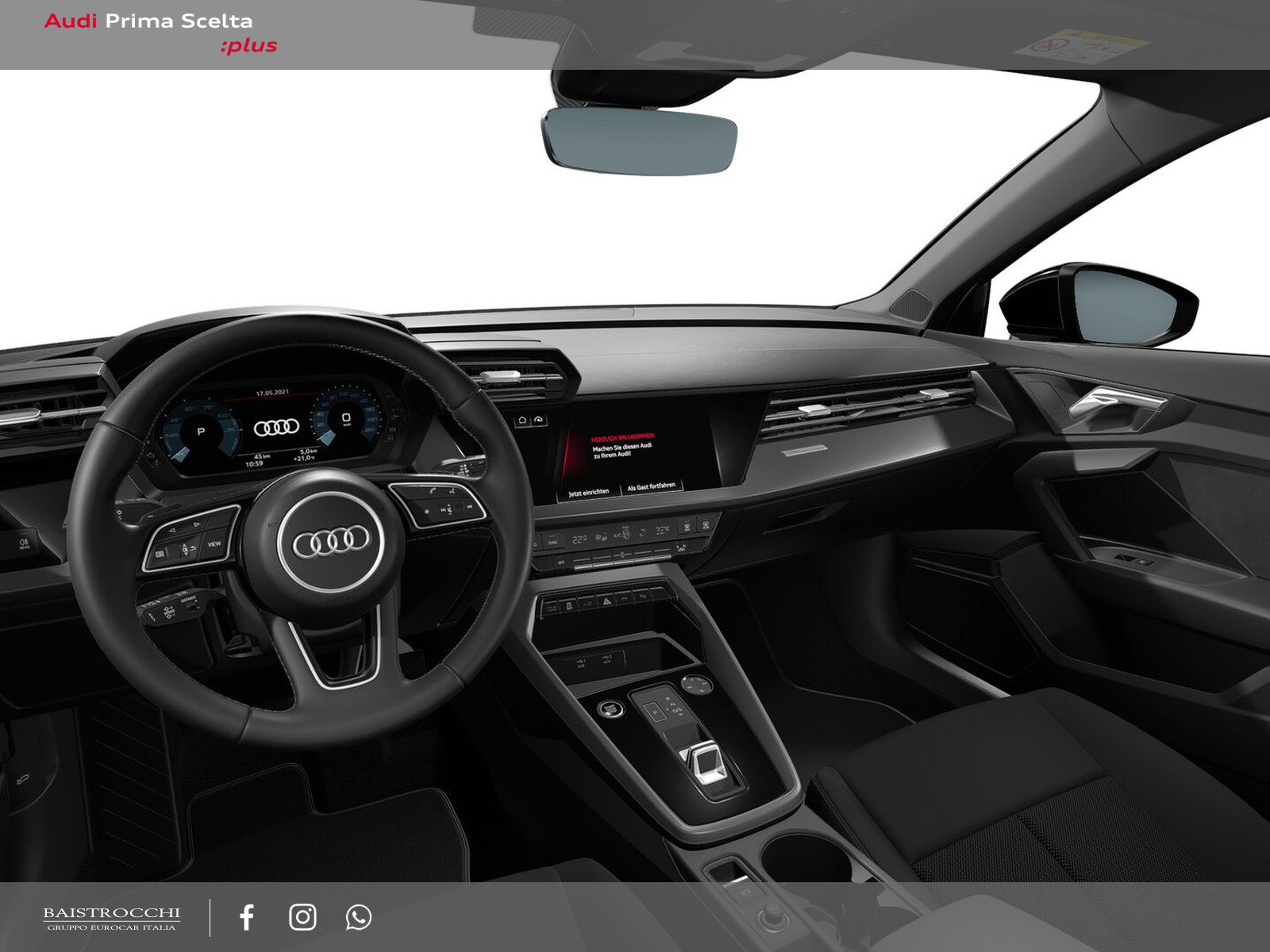Click the climate OFF button

561,562
